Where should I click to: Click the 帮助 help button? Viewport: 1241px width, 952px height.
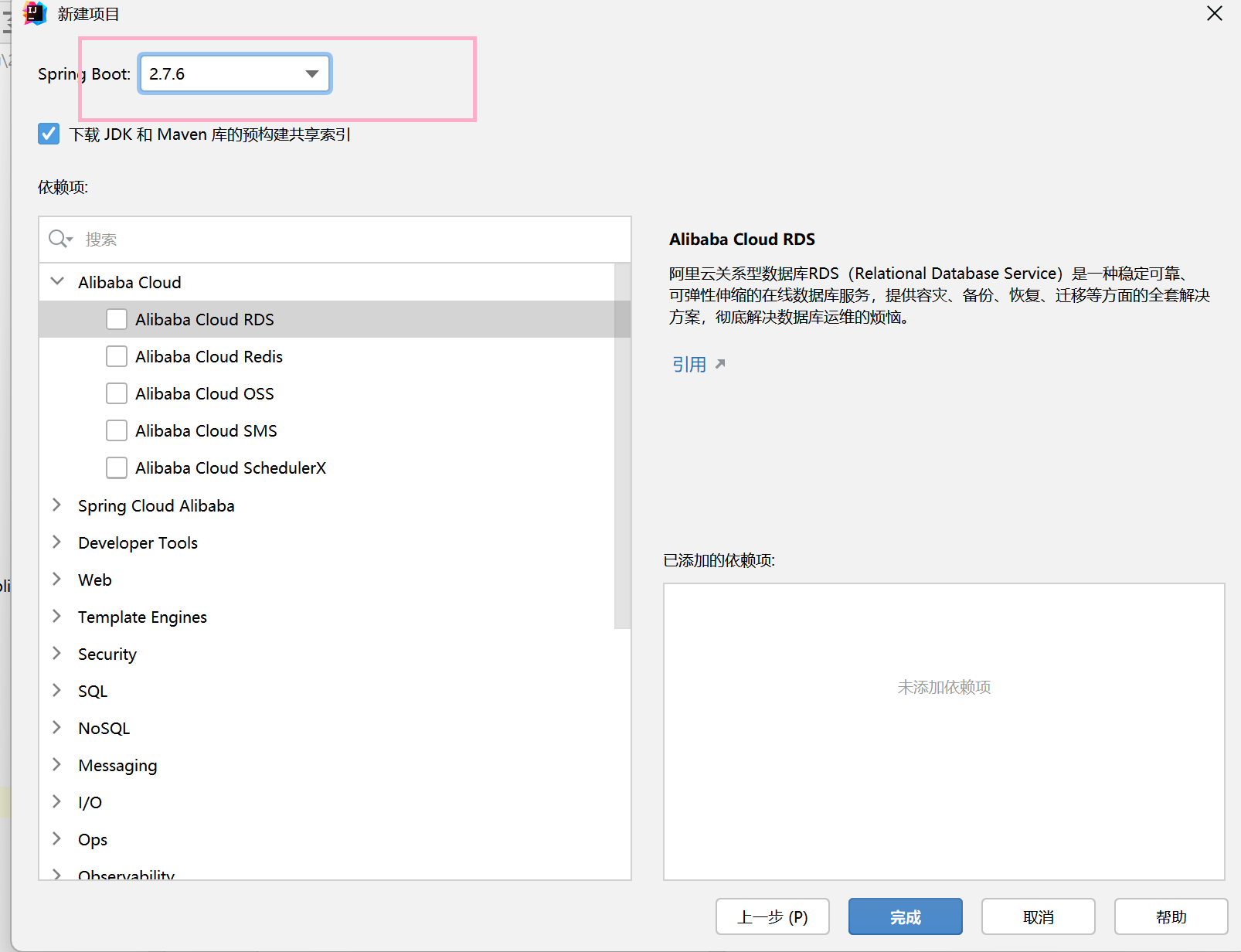click(x=1171, y=916)
